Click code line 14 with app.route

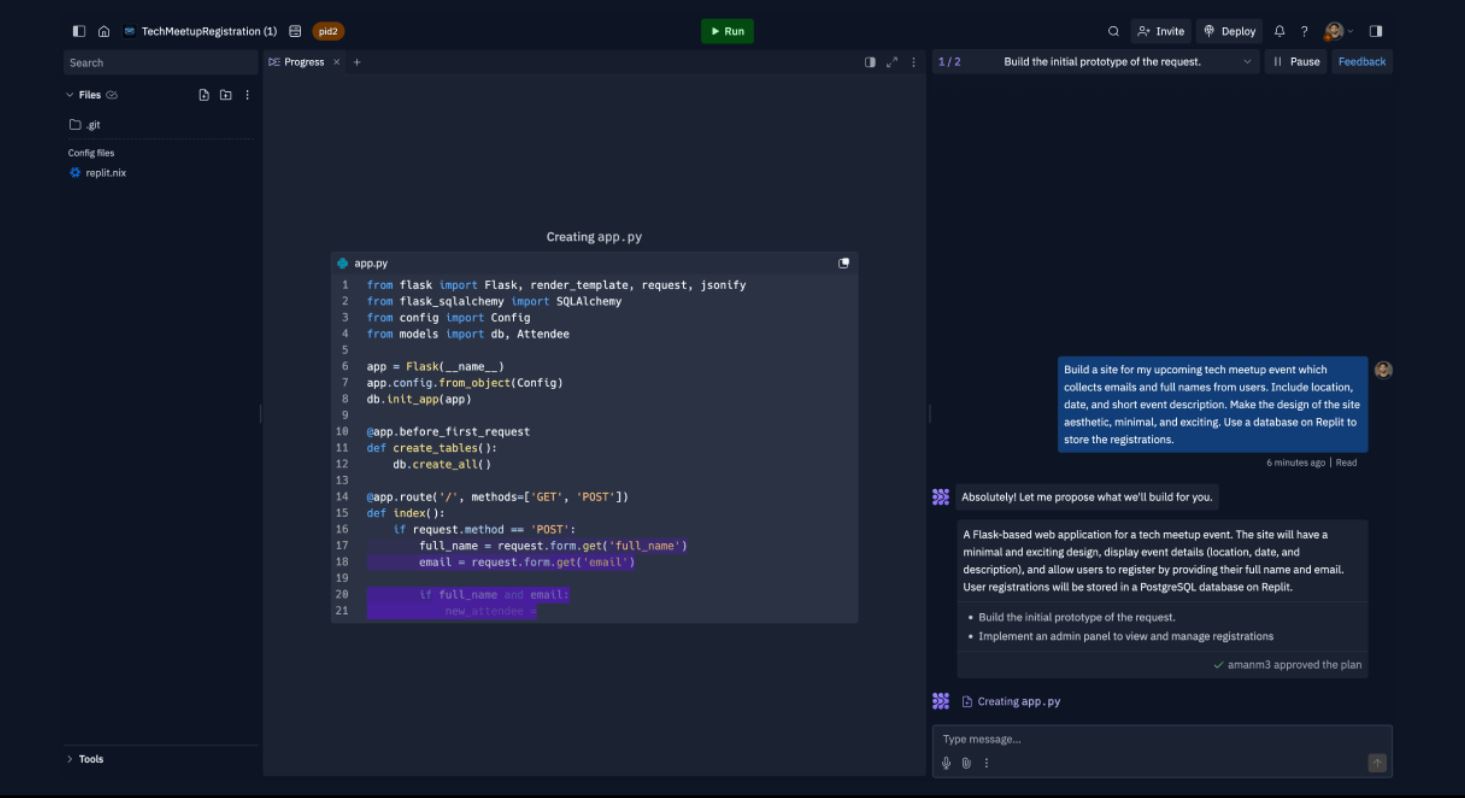497,497
